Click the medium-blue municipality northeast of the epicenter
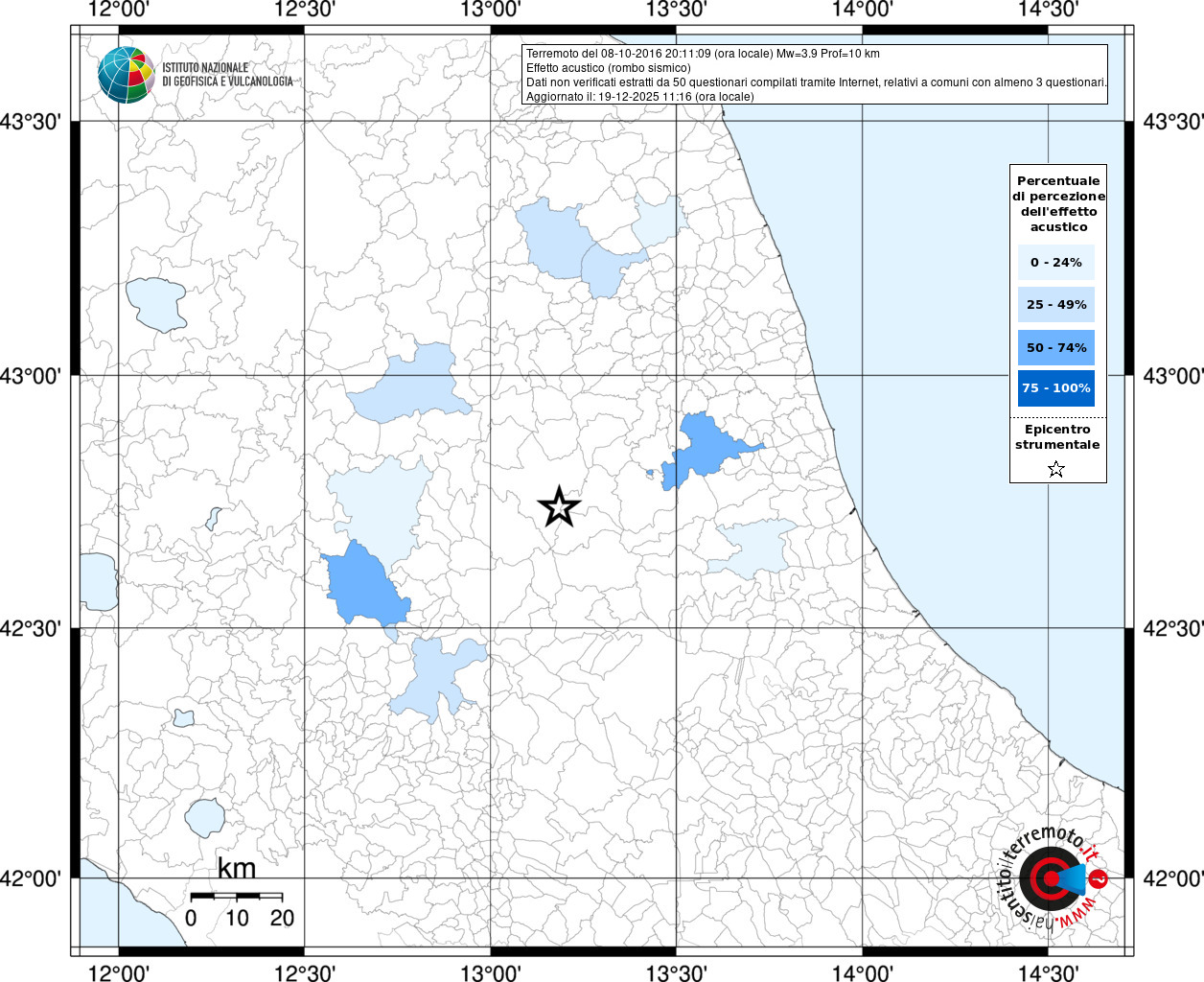Image resolution: width=1204 pixels, height=982 pixels. click(x=707, y=447)
